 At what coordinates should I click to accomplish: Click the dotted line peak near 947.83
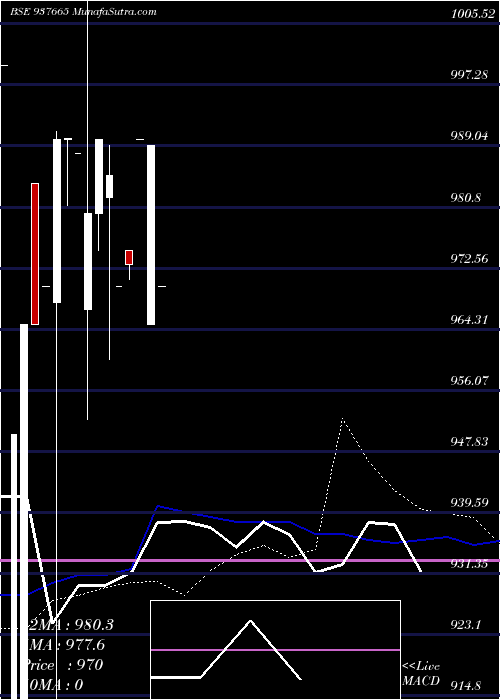[342, 418]
